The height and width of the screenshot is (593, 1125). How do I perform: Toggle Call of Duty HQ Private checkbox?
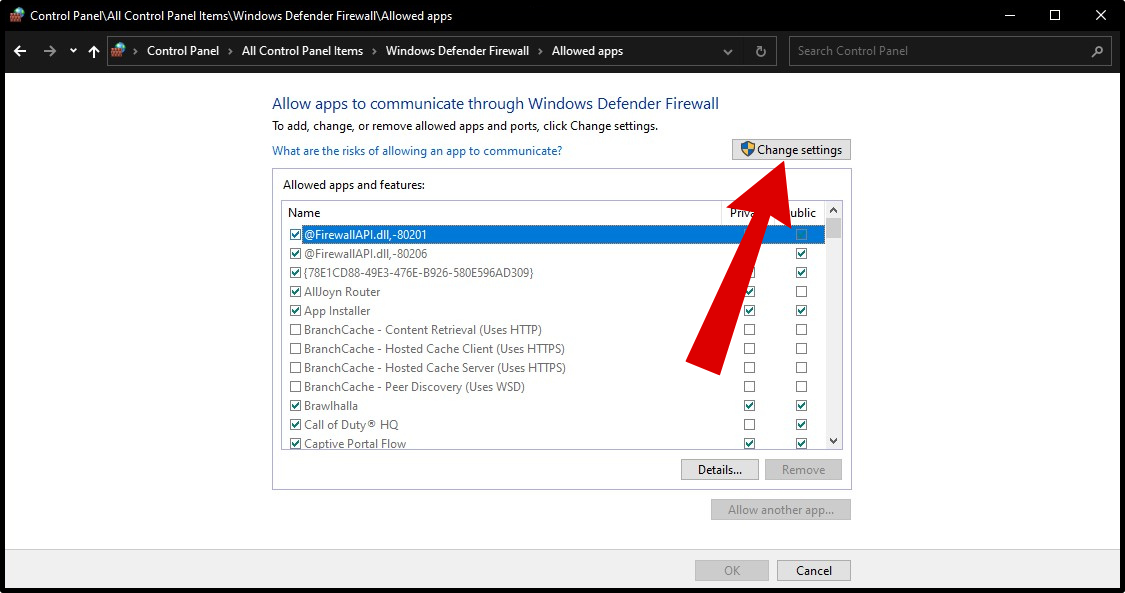tap(749, 424)
